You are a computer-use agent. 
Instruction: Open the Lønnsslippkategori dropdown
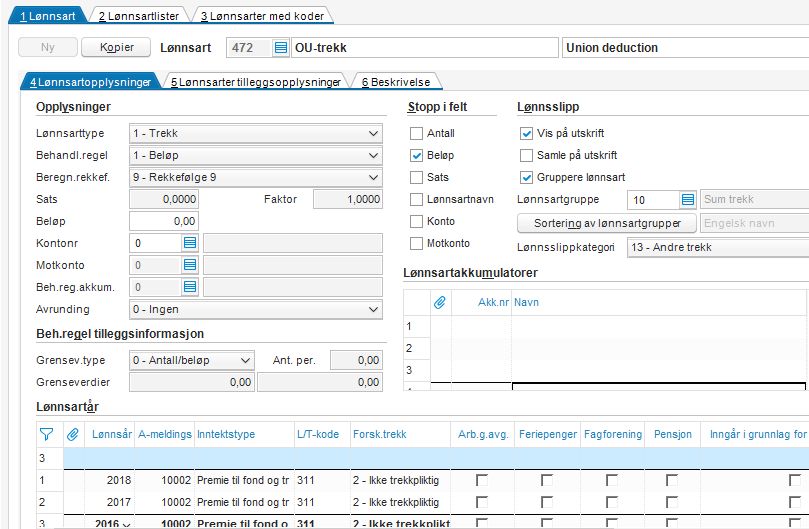pyautogui.click(x=718, y=247)
